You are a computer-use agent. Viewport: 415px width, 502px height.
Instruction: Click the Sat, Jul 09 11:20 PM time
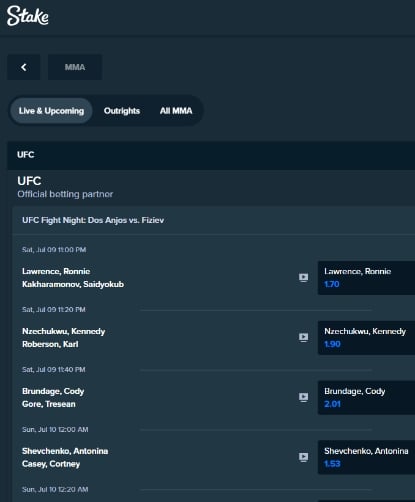point(54,310)
